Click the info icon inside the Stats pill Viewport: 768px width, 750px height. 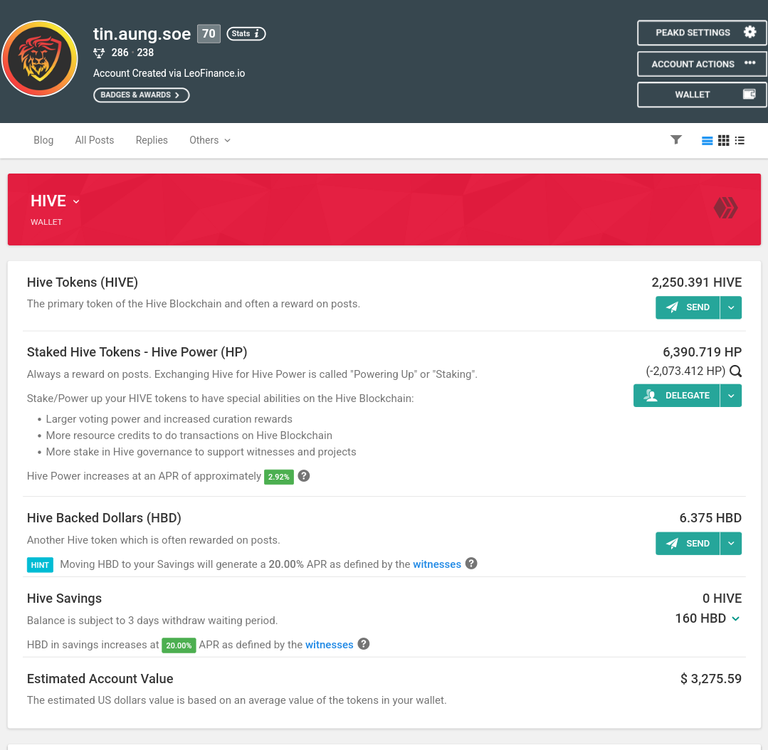point(257,34)
